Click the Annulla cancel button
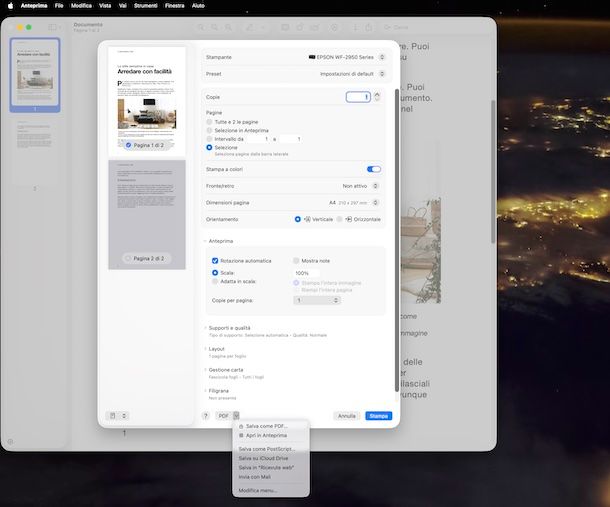 click(346, 415)
